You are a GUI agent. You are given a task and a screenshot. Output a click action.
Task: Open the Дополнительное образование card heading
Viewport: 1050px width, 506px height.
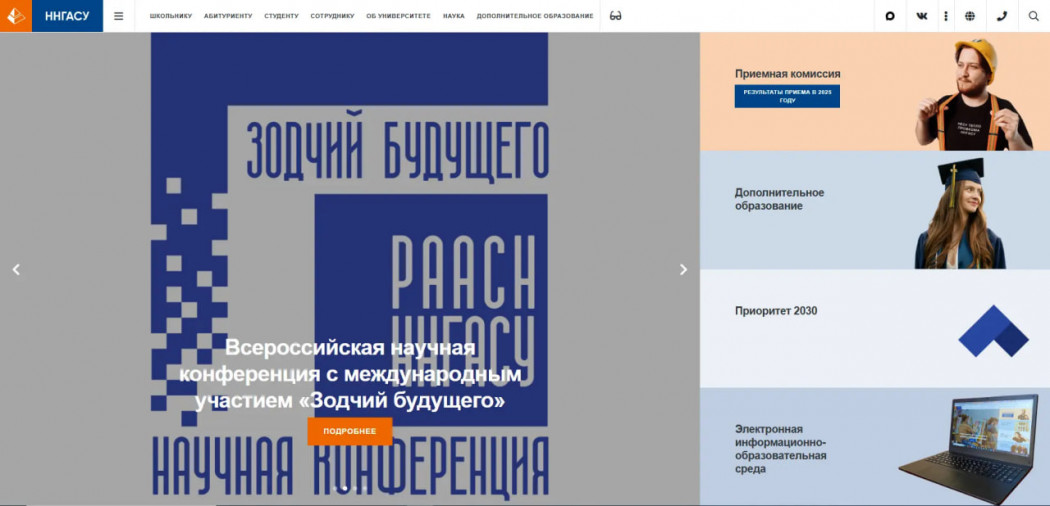coord(779,199)
